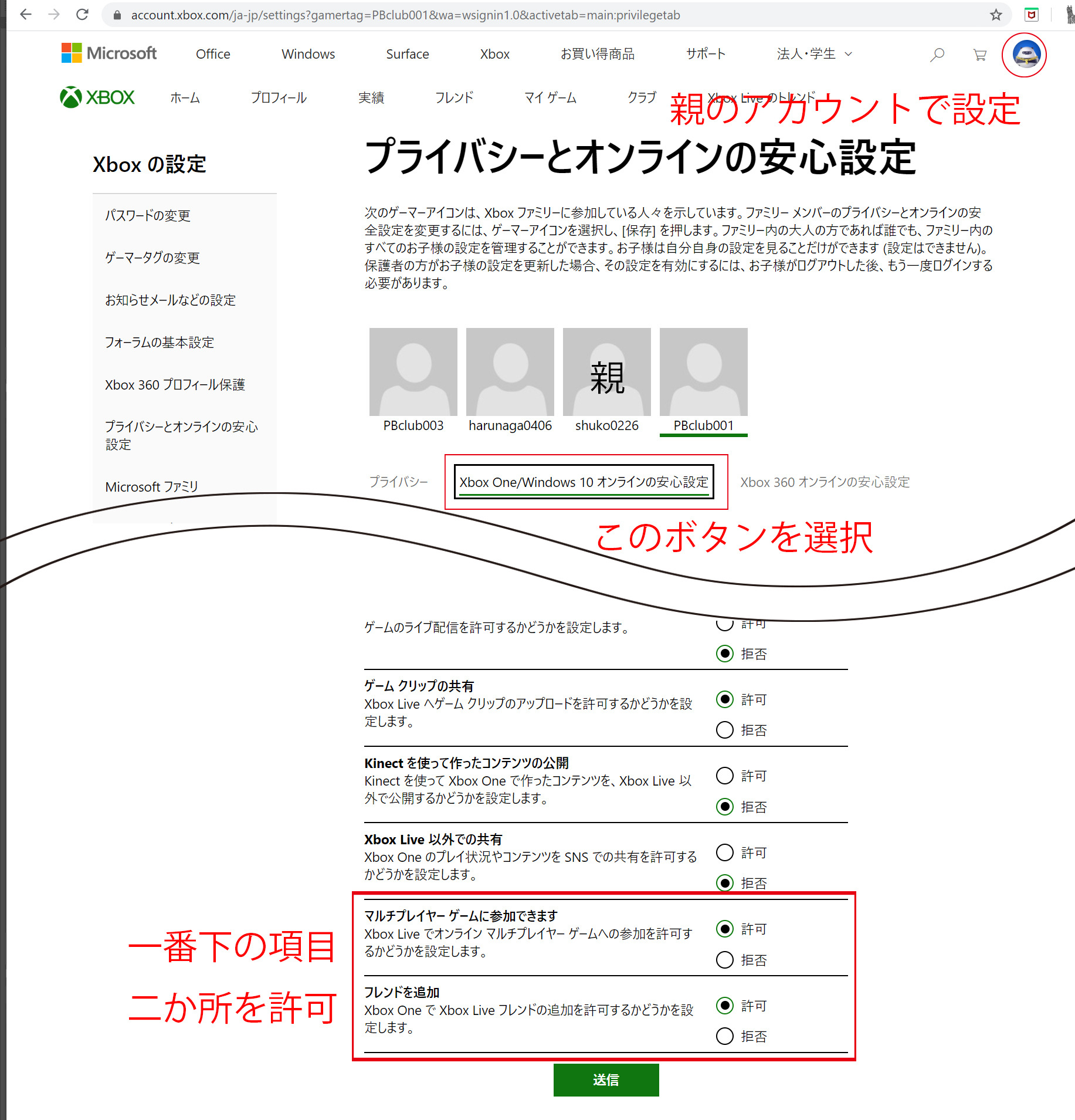The height and width of the screenshot is (1120, 1075).
Task: Go to 実績 tab
Action: coord(371,98)
